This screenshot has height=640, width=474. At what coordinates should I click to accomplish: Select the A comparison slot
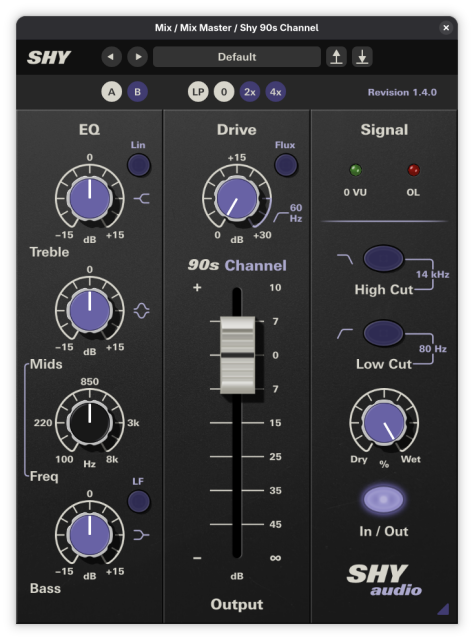pyautogui.click(x=111, y=92)
